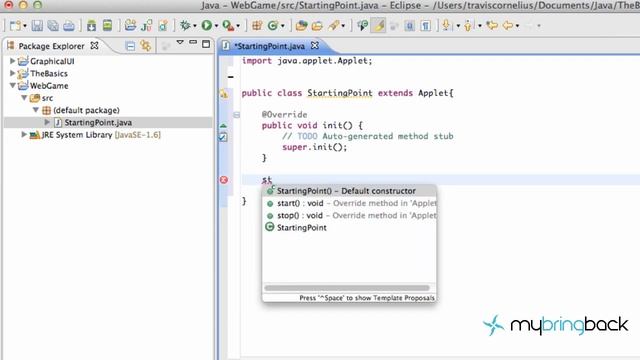Click the Save All toolbar icon
Image resolution: width=640 pixels, height=360 pixels.
pyautogui.click(x=53, y=26)
